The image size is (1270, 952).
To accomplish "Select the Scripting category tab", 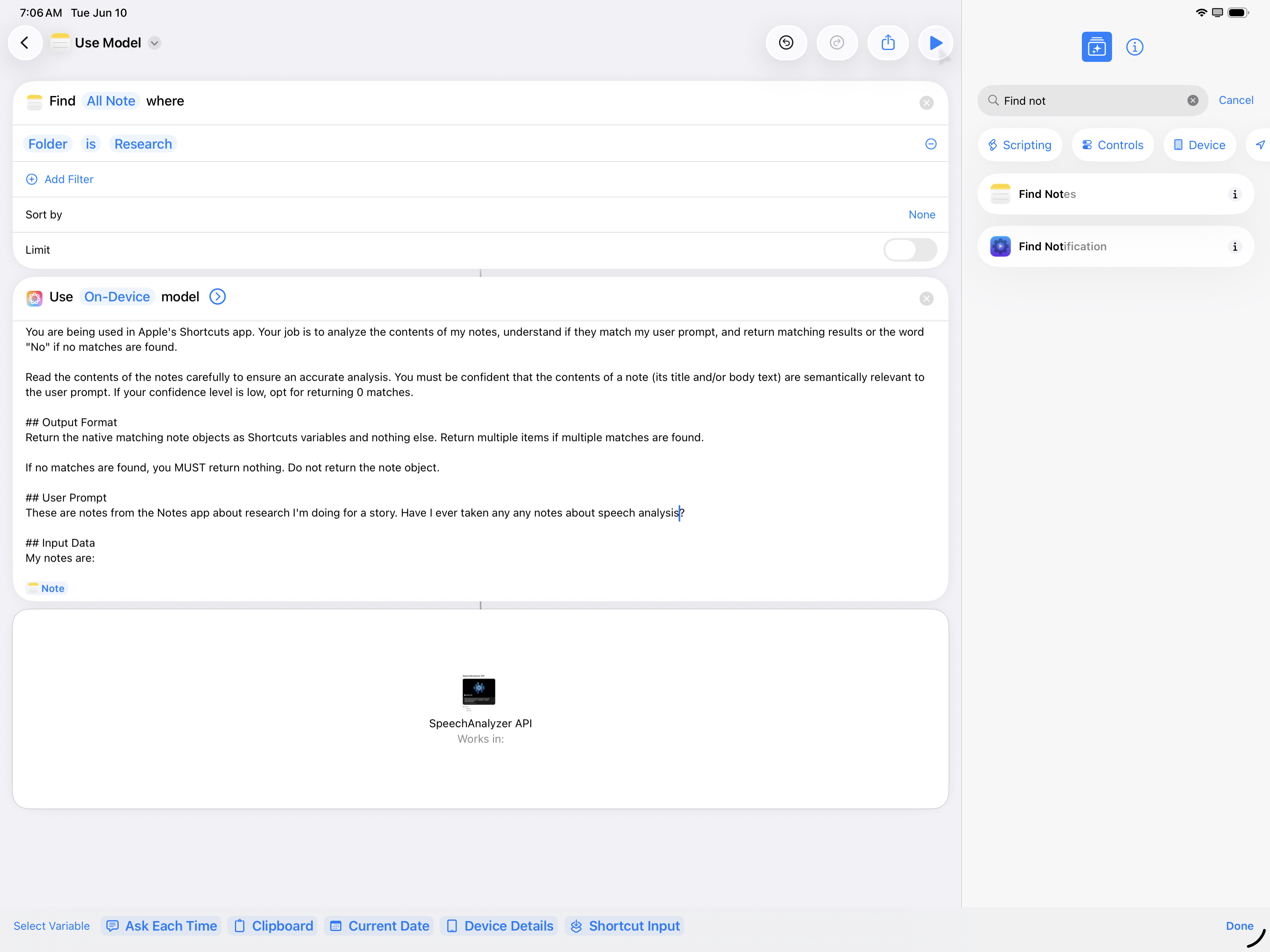I will pyautogui.click(x=1020, y=145).
